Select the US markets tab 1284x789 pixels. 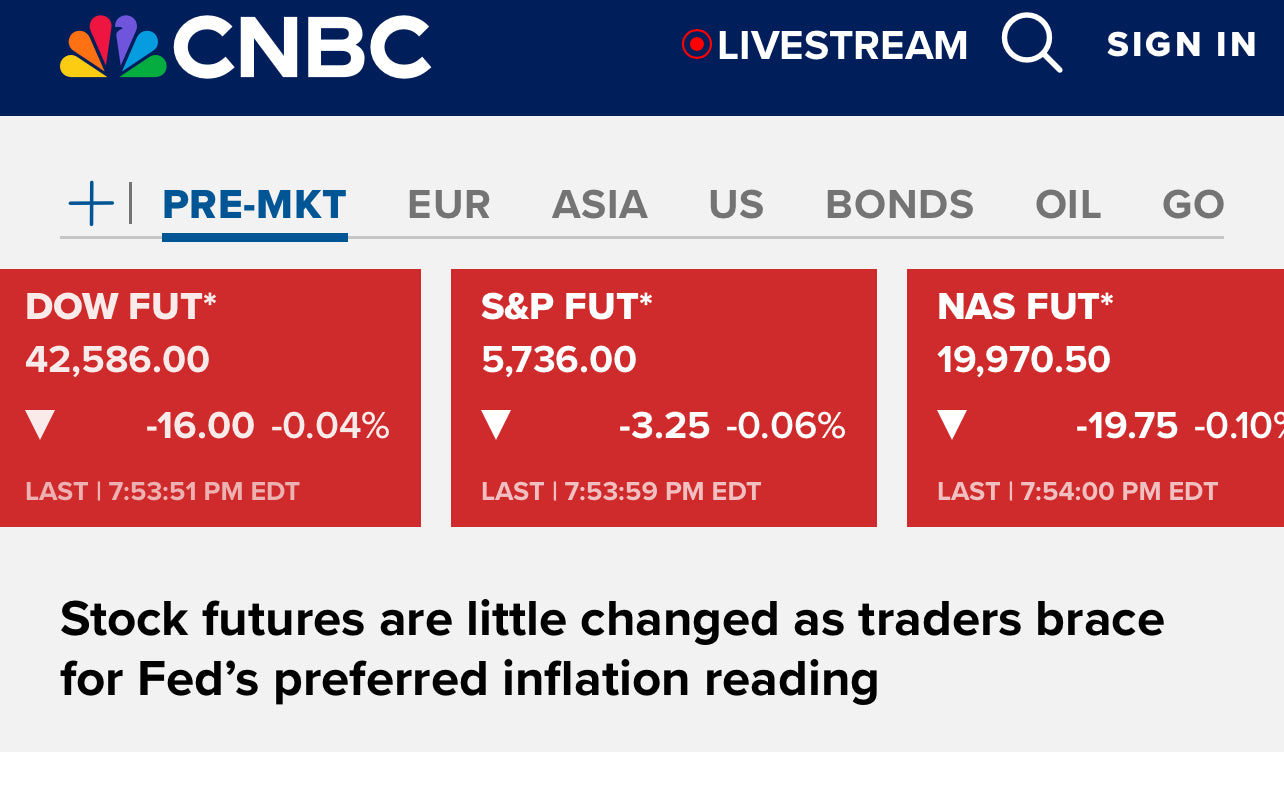tap(736, 205)
